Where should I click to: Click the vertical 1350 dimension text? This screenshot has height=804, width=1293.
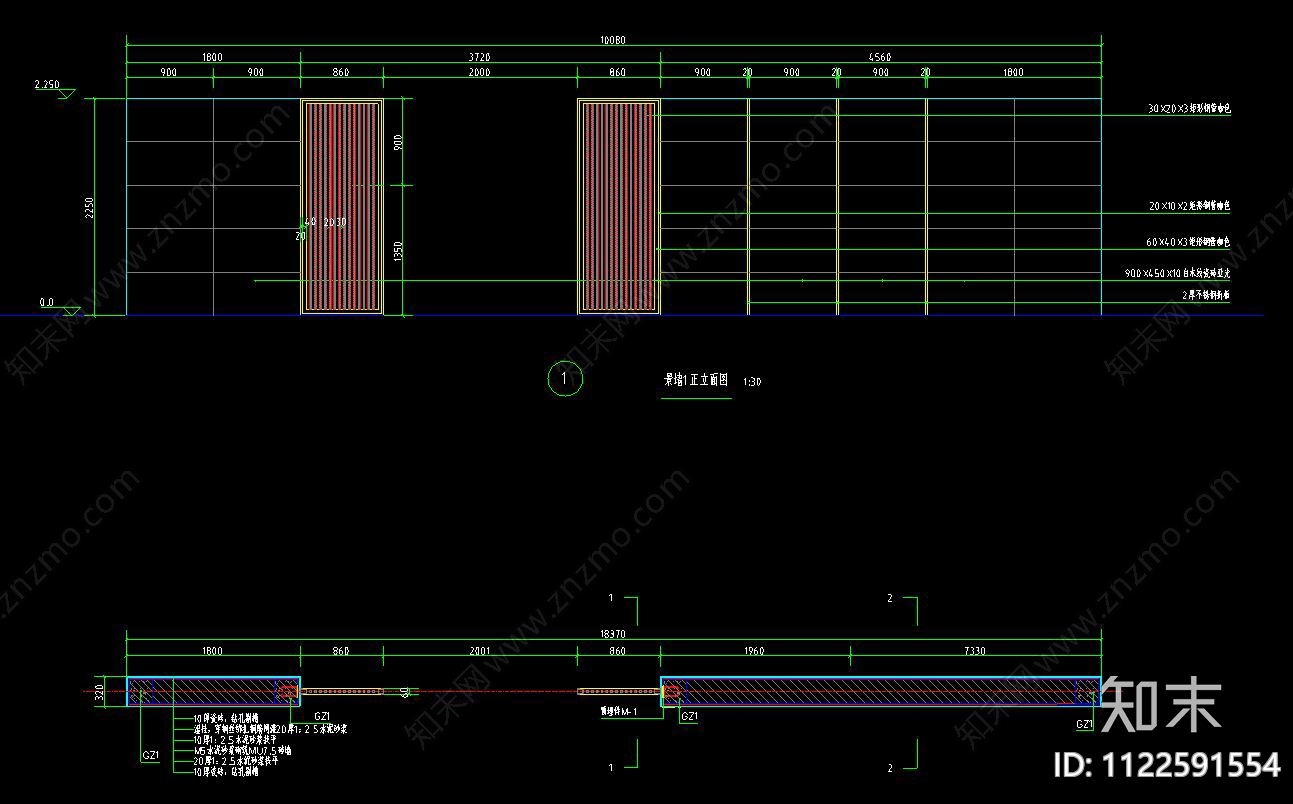point(397,251)
